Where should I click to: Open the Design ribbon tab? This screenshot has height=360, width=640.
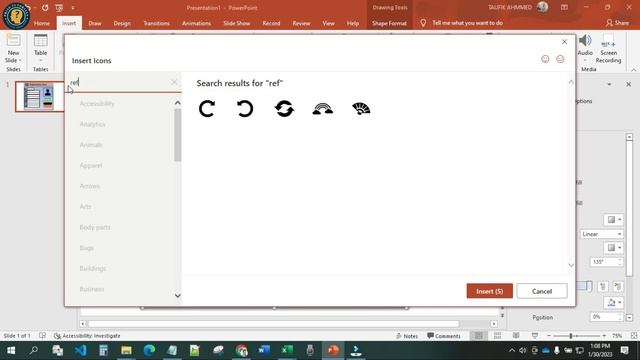pyautogui.click(x=122, y=23)
